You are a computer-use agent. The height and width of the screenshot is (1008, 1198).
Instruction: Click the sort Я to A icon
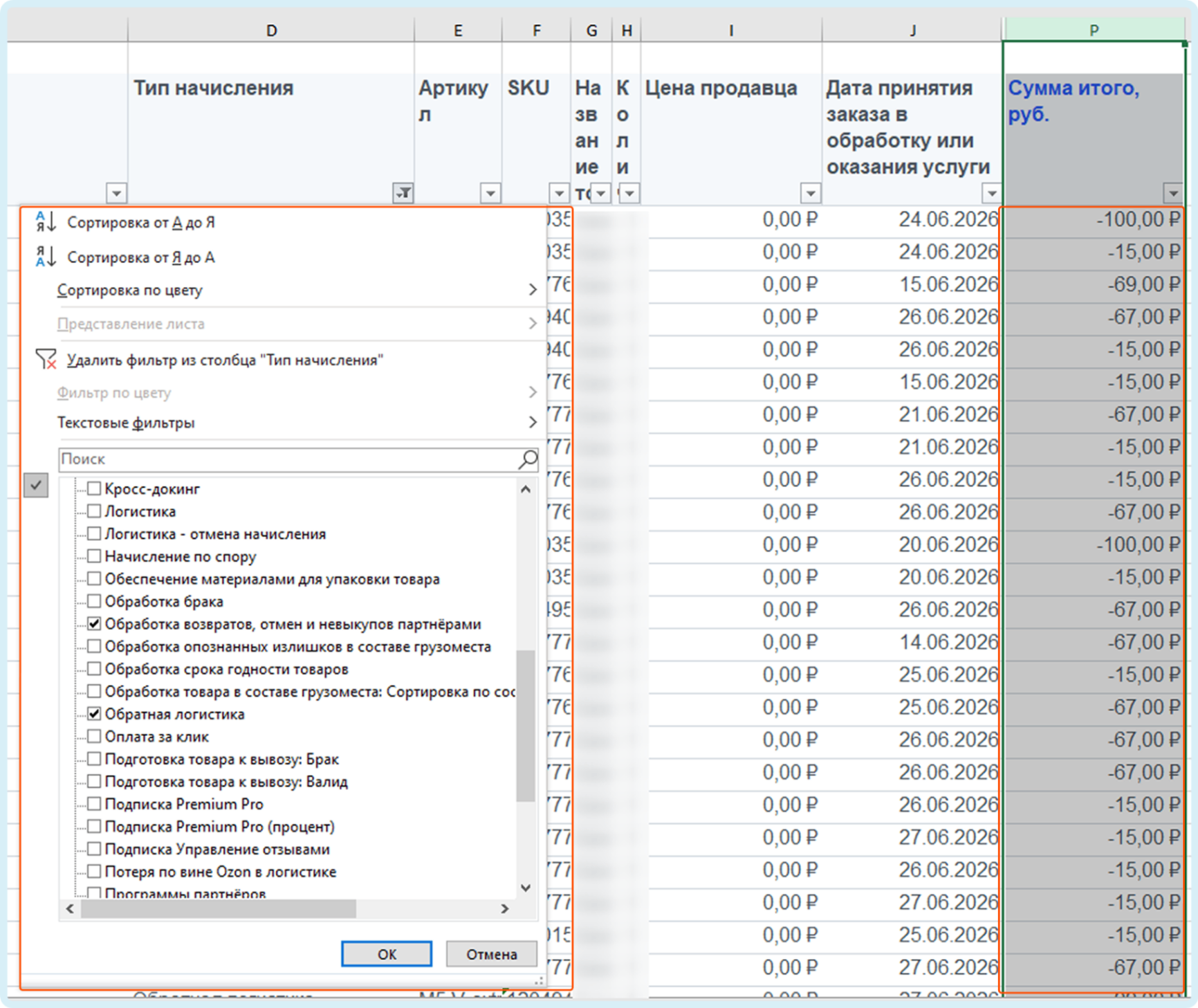[46, 257]
